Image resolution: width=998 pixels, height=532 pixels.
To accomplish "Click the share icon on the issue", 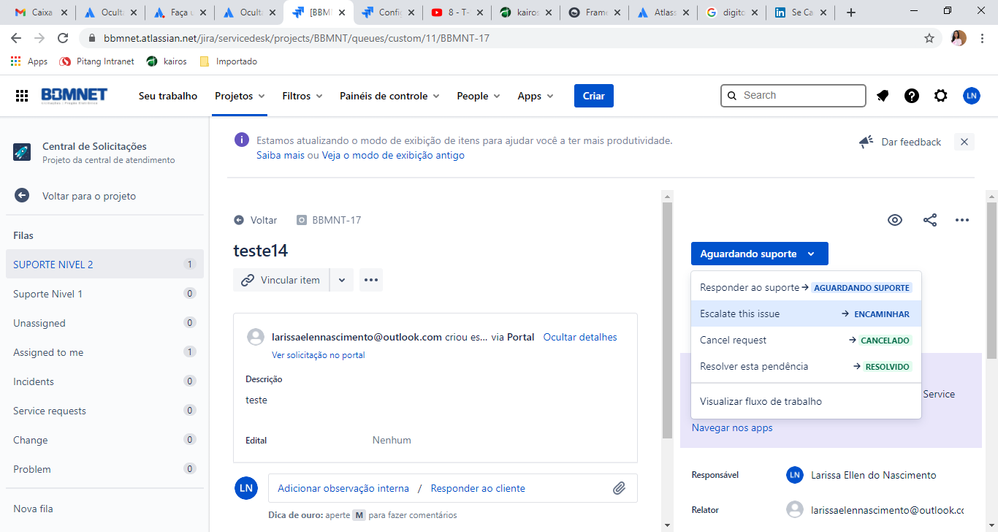I will pos(930,220).
